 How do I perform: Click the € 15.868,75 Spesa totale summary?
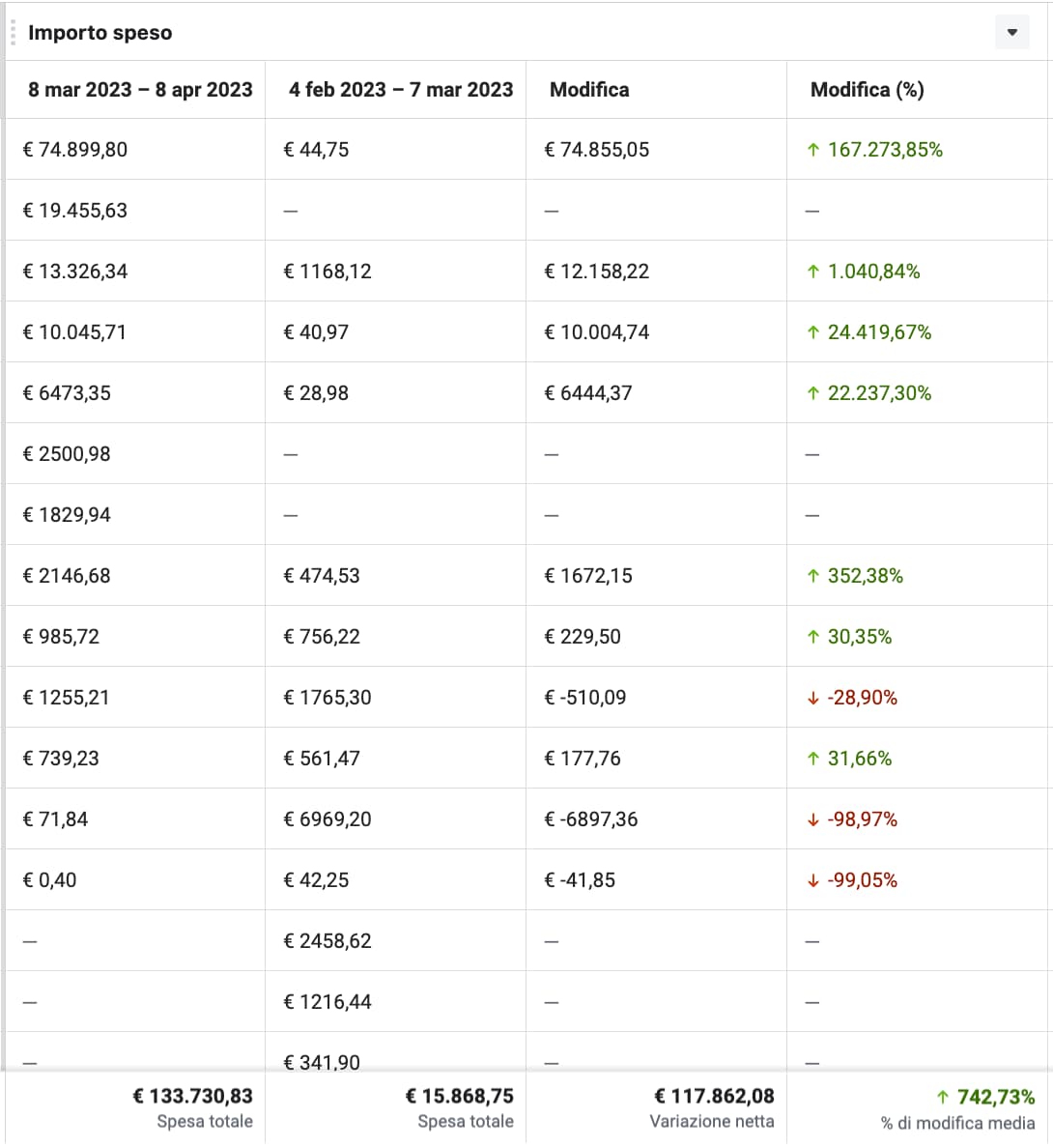click(x=459, y=1097)
